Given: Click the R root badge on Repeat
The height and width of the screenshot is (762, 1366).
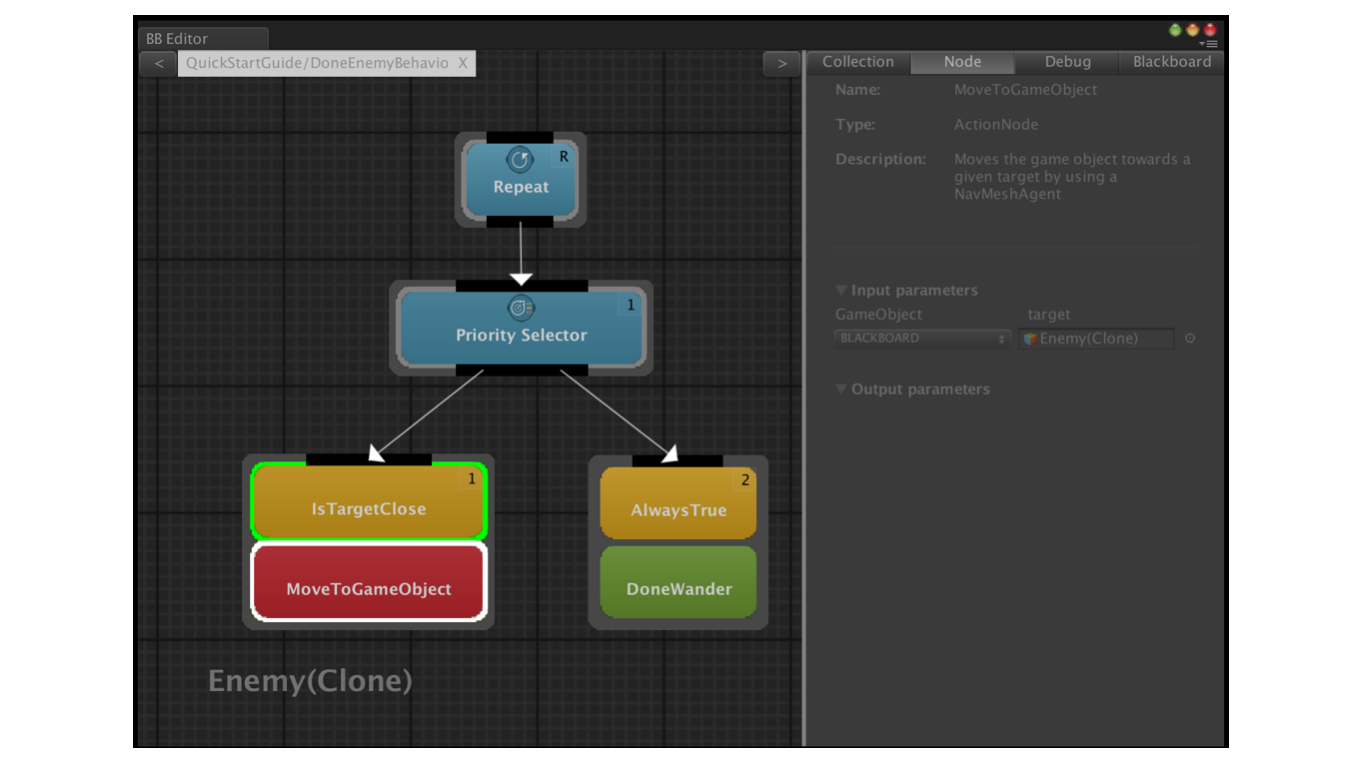Looking at the screenshot, I should [564, 157].
